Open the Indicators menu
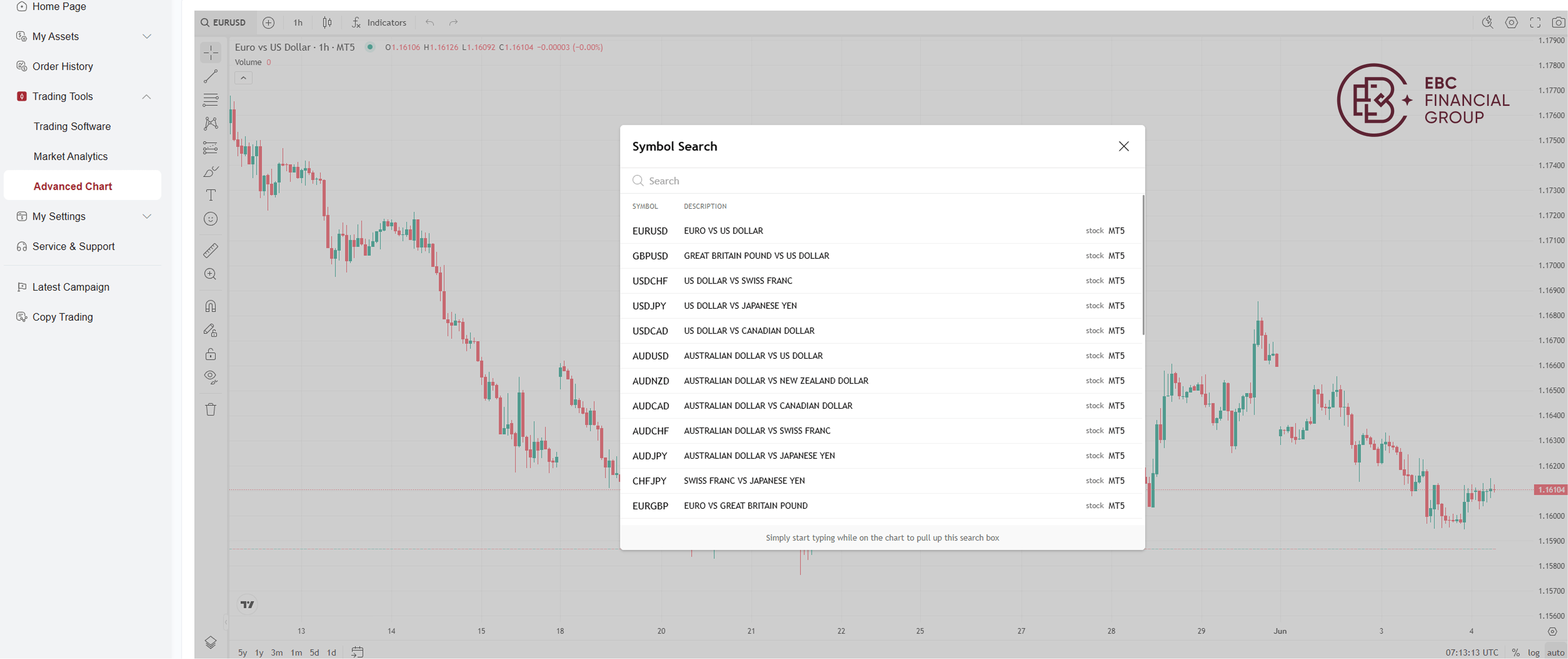Viewport: 1568px width, 659px height. pos(379,22)
